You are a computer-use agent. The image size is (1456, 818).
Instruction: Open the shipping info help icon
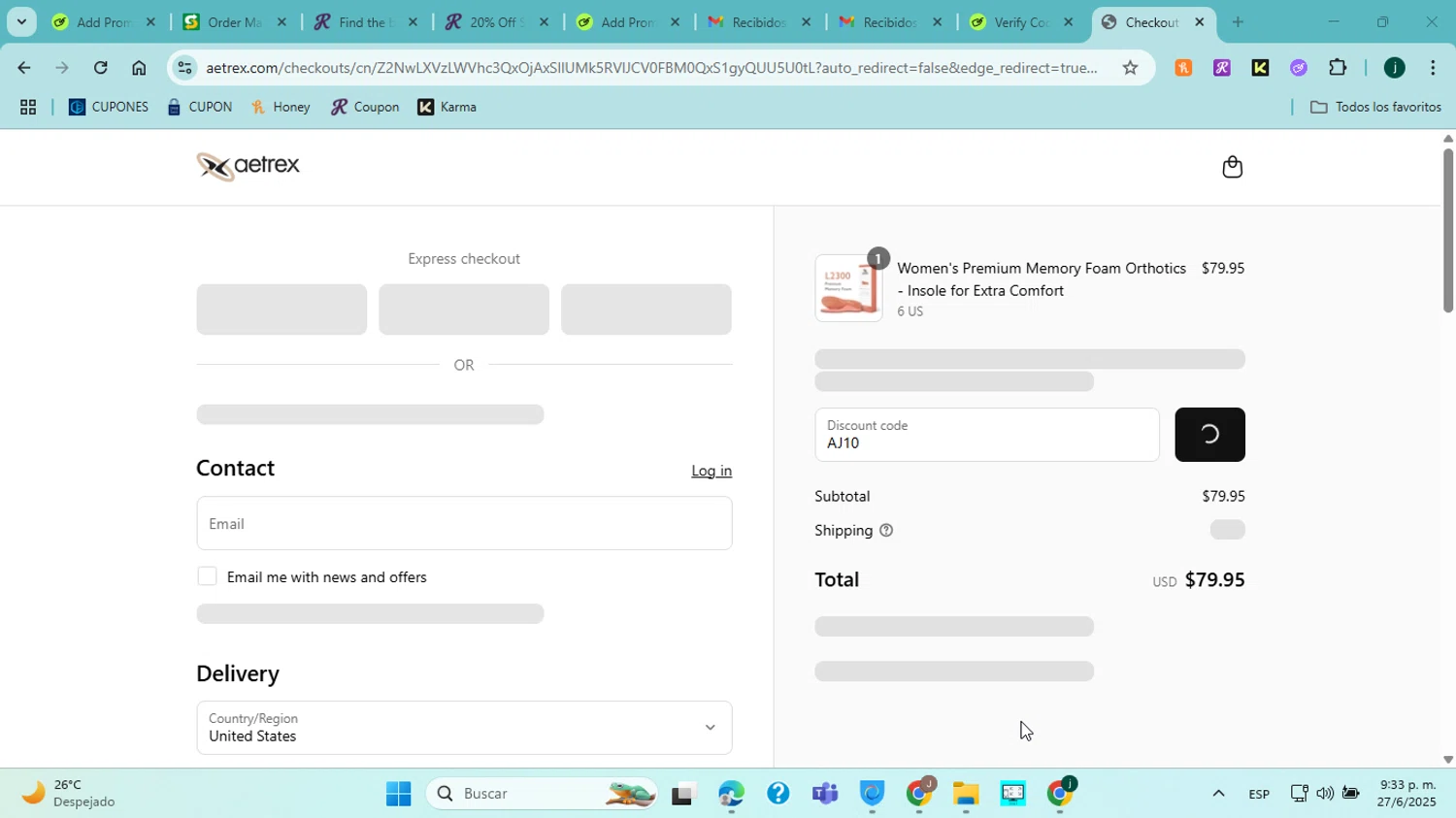(x=885, y=531)
